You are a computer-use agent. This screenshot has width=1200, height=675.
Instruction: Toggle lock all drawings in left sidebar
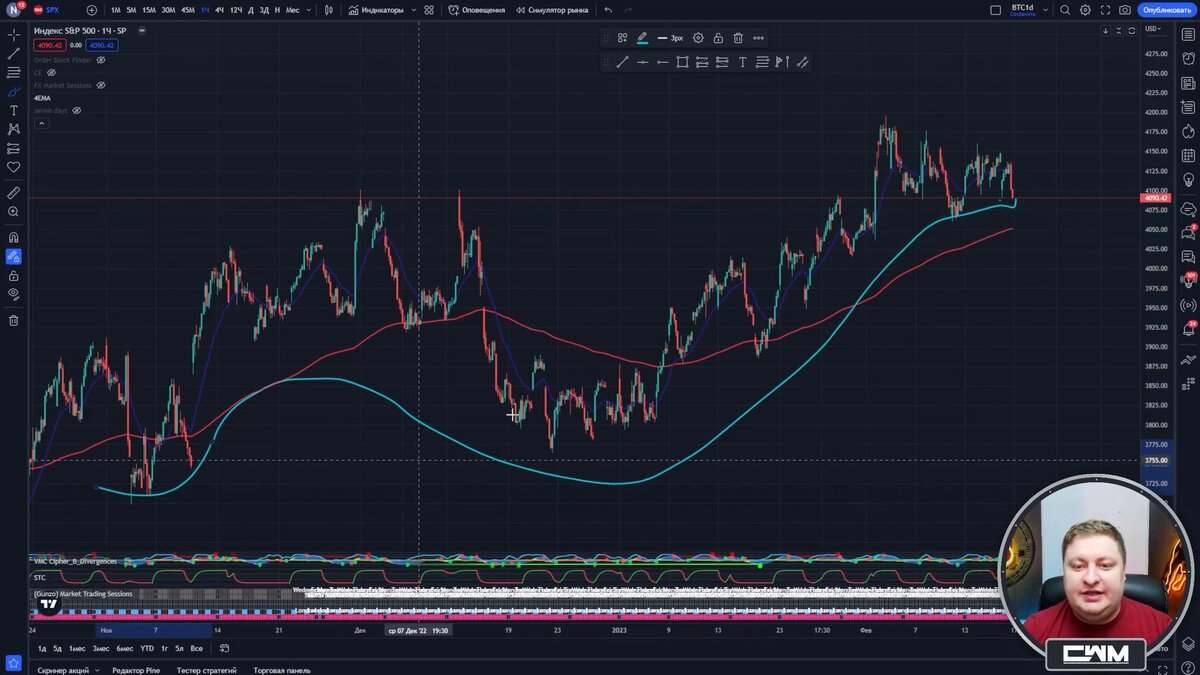click(x=14, y=275)
